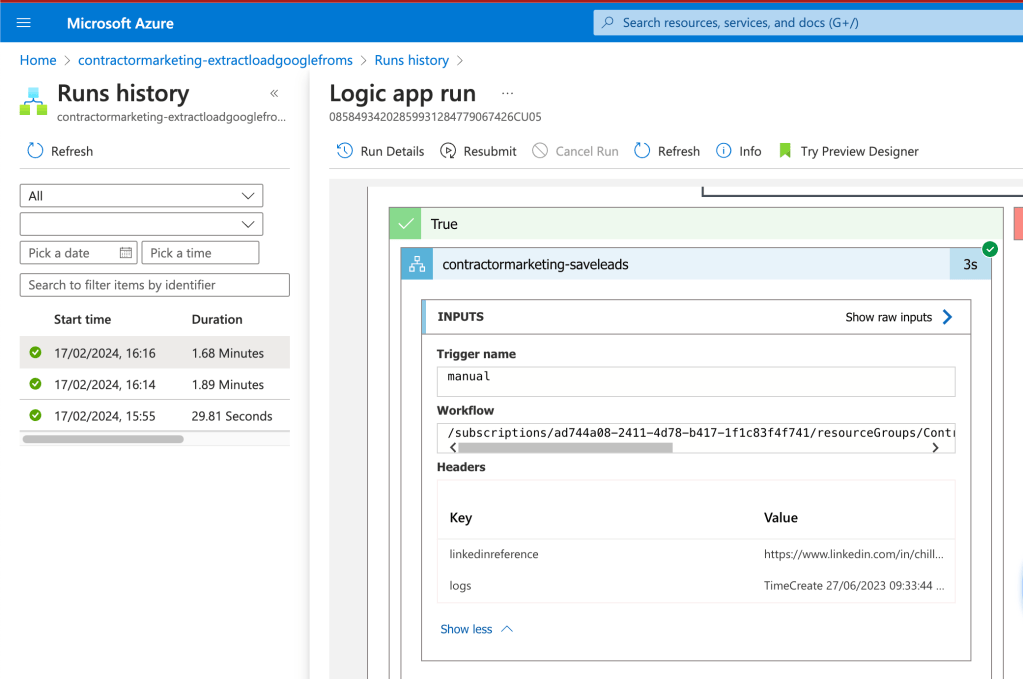Click the Pick a date field
This screenshot has height=679, width=1023.
(x=78, y=252)
